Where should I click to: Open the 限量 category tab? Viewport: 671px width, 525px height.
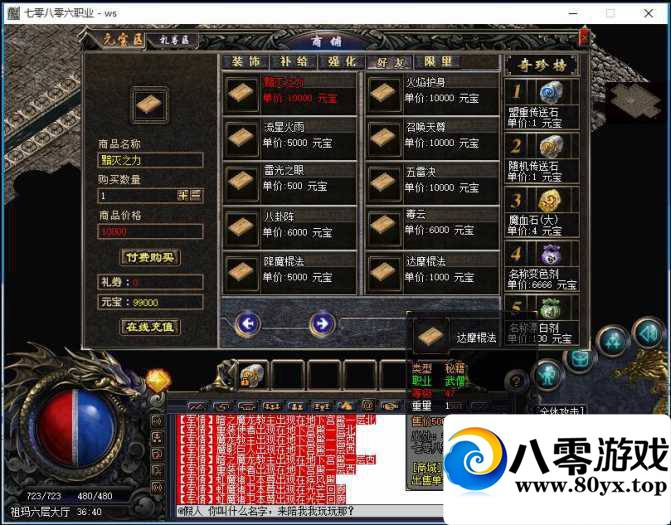(x=437, y=62)
